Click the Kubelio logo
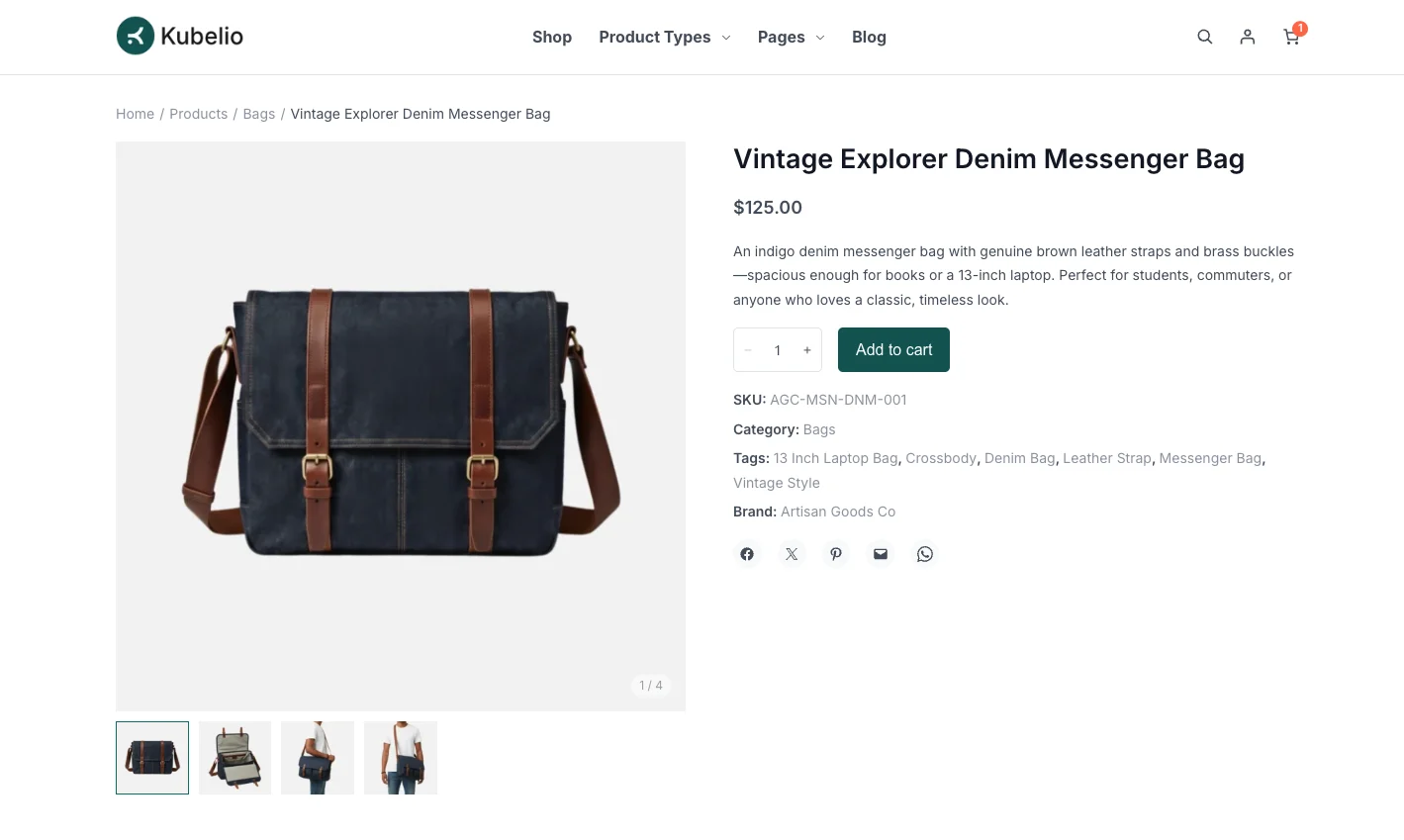Screen dimensions: 1404x840 pyautogui.click(x=179, y=36)
